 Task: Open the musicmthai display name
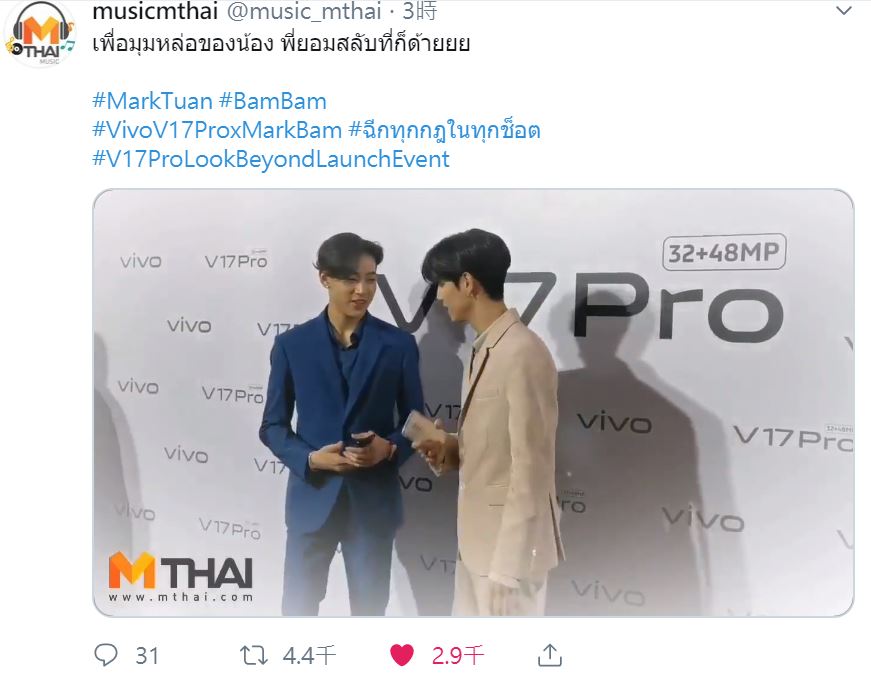click(x=155, y=11)
